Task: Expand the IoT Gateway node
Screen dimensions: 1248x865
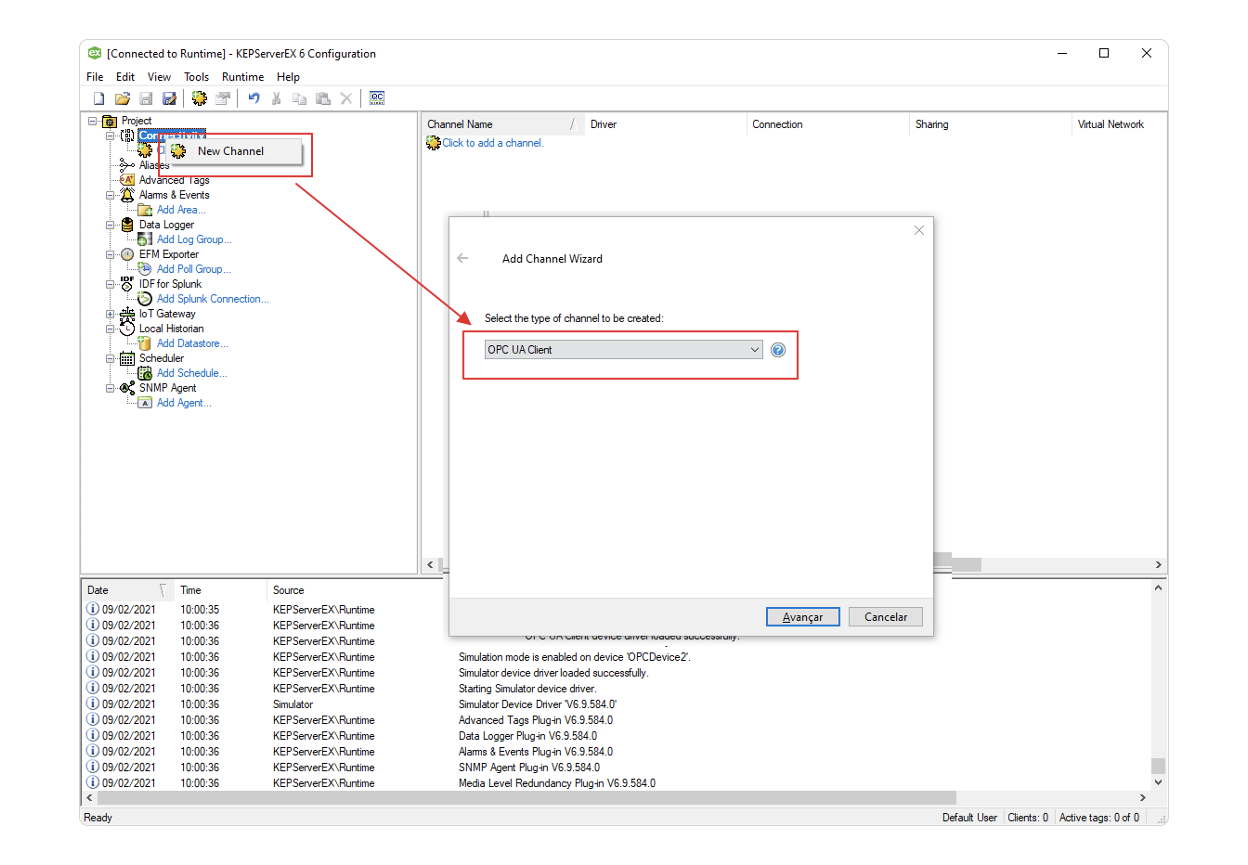Action: (x=111, y=314)
